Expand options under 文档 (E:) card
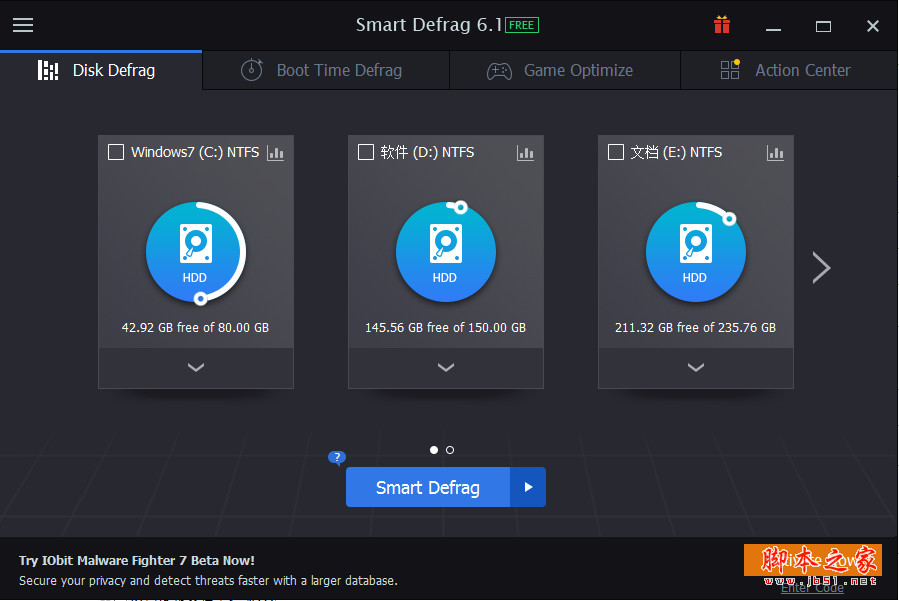The height and width of the screenshot is (601, 899). pos(696,368)
